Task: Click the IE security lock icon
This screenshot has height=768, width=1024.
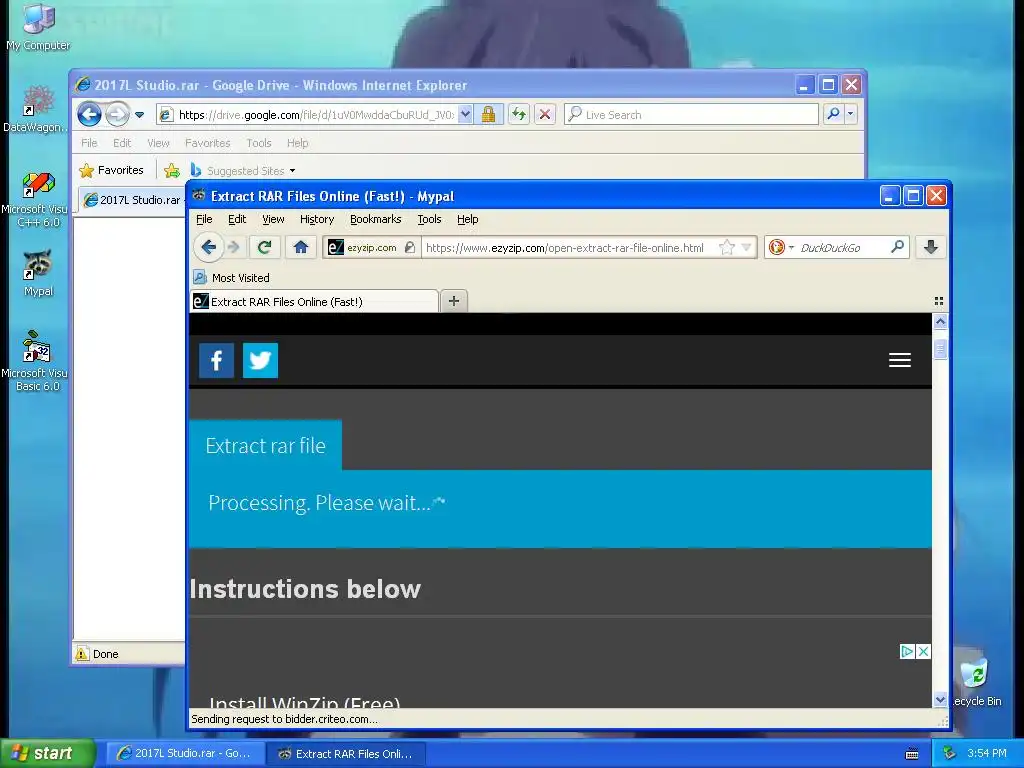Action: (488, 115)
